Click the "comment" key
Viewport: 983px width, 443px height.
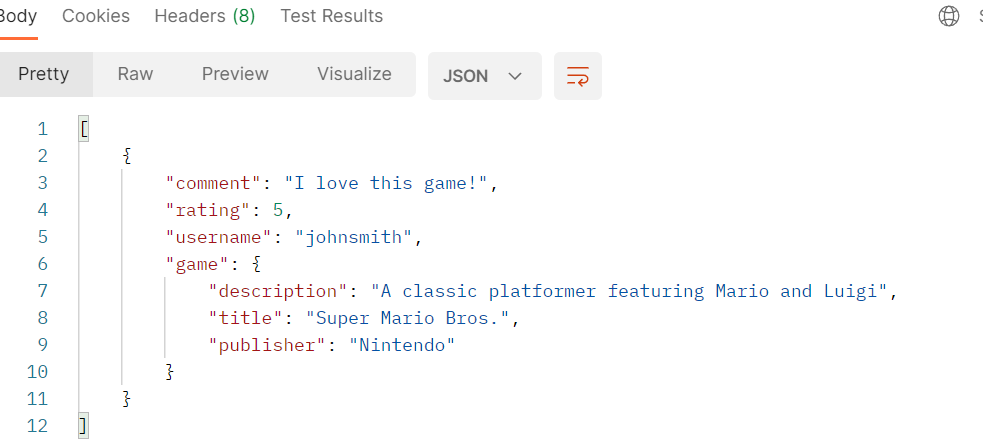[213, 183]
